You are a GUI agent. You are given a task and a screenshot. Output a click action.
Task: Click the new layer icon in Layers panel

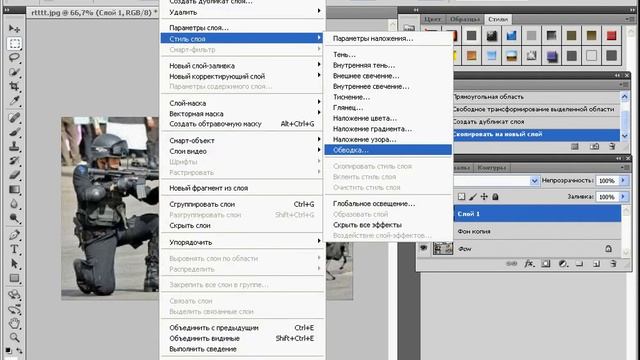click(596, 264)
